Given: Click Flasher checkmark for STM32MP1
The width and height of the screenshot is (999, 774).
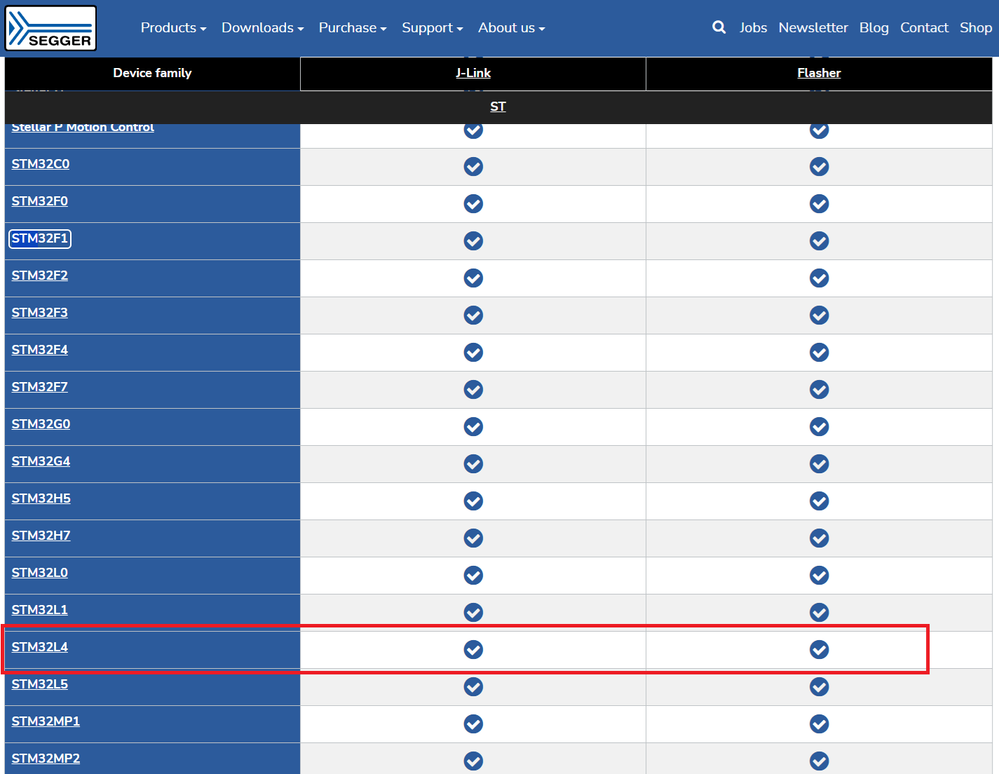Looking at the screenshot, I should (819, 724).
